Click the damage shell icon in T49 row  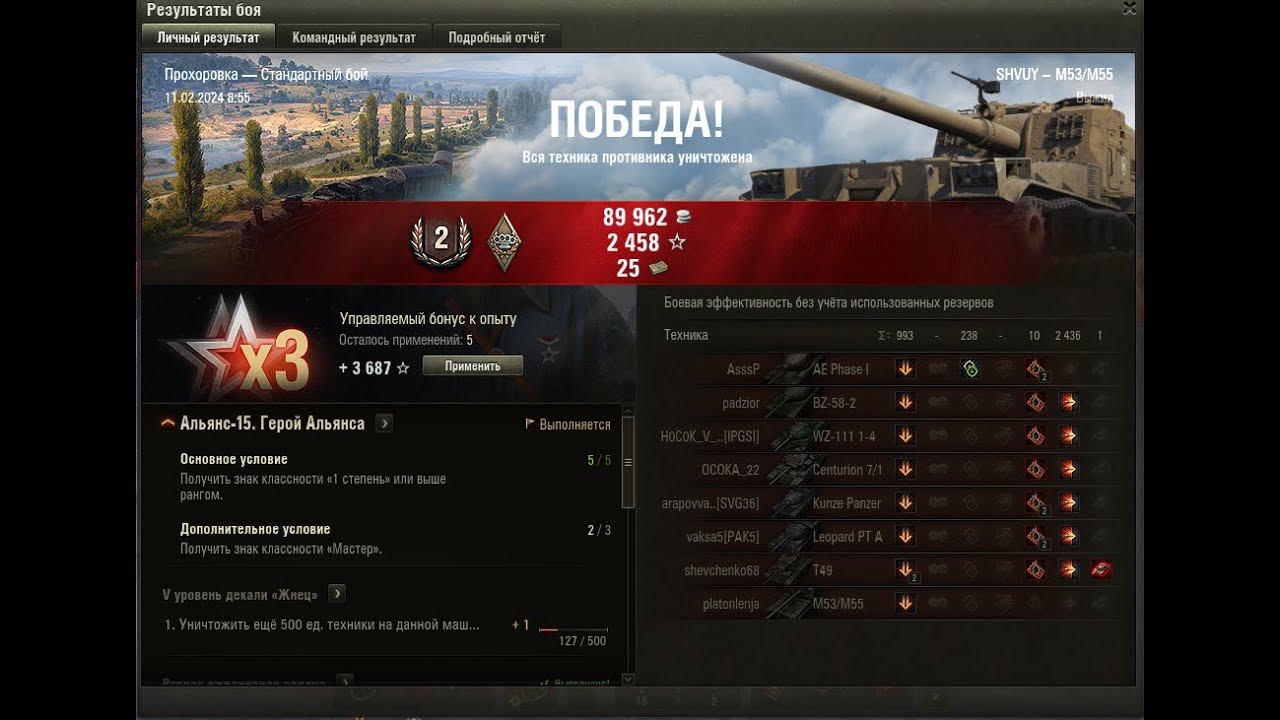pos(1068,570)
